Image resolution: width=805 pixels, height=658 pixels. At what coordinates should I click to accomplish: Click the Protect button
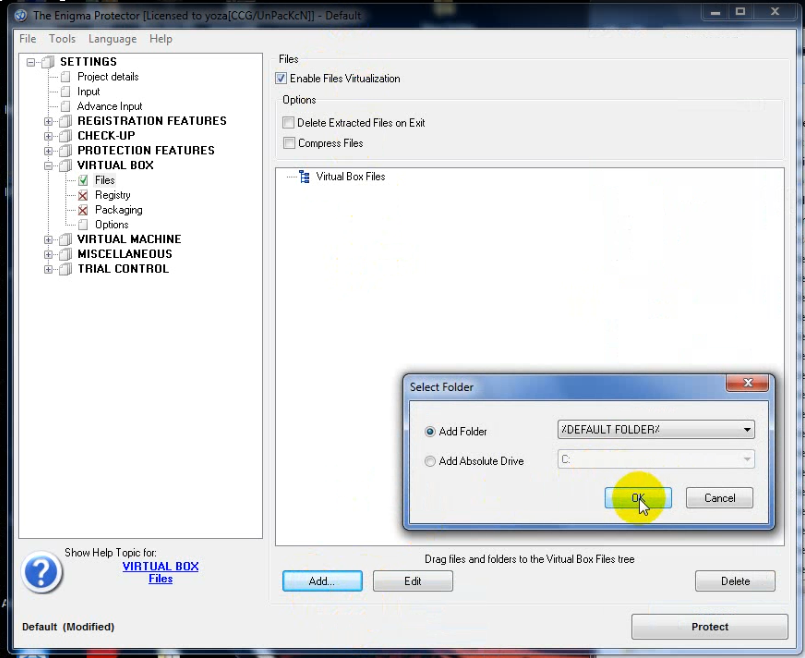point(710,627)
